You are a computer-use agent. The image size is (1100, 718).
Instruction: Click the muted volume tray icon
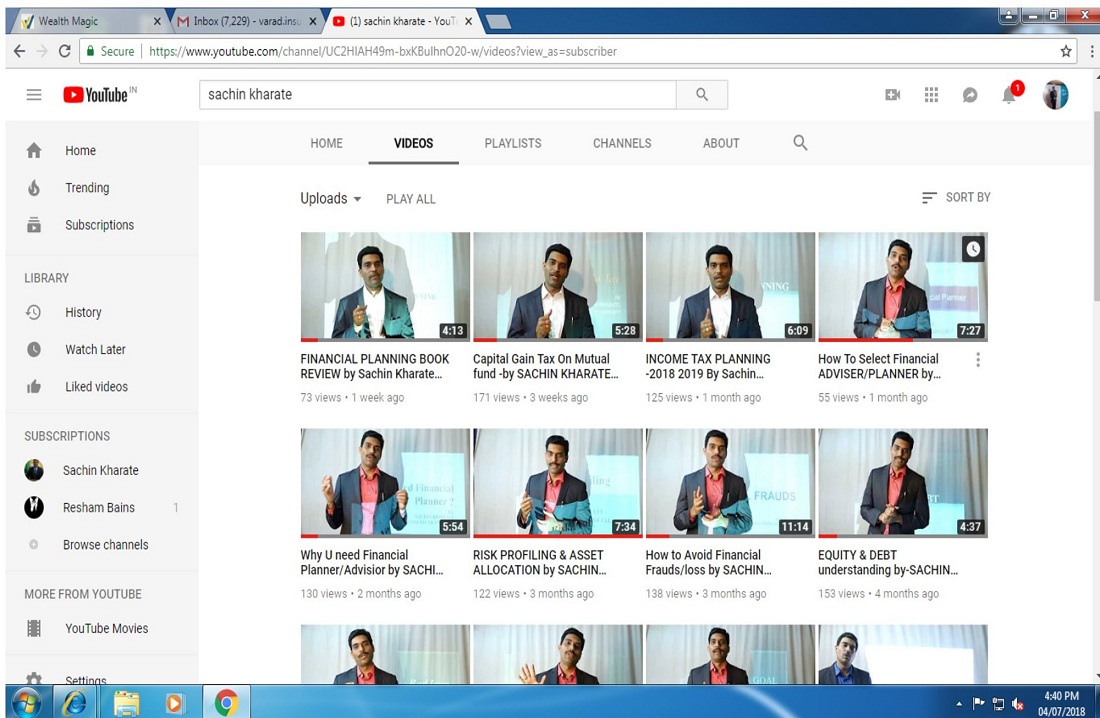click(1018, 704)
